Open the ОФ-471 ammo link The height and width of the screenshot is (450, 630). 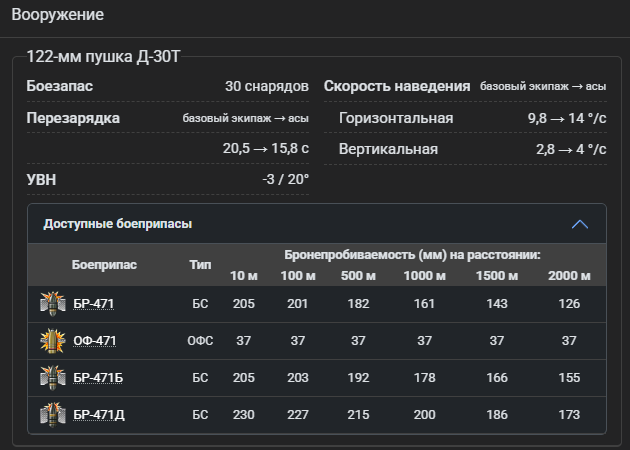(x=94, y=341)
